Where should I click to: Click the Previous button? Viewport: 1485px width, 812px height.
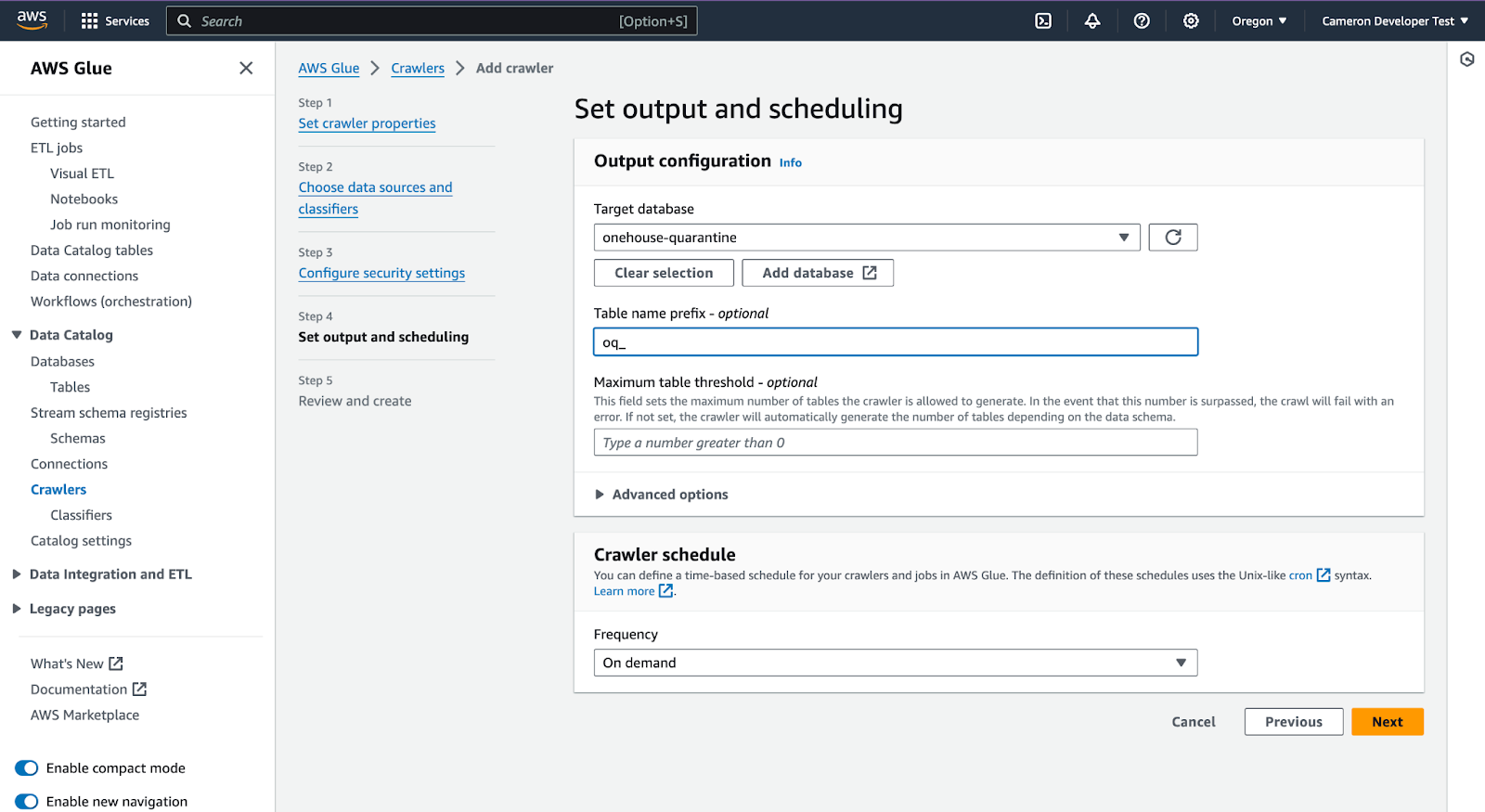(1294, 722)
